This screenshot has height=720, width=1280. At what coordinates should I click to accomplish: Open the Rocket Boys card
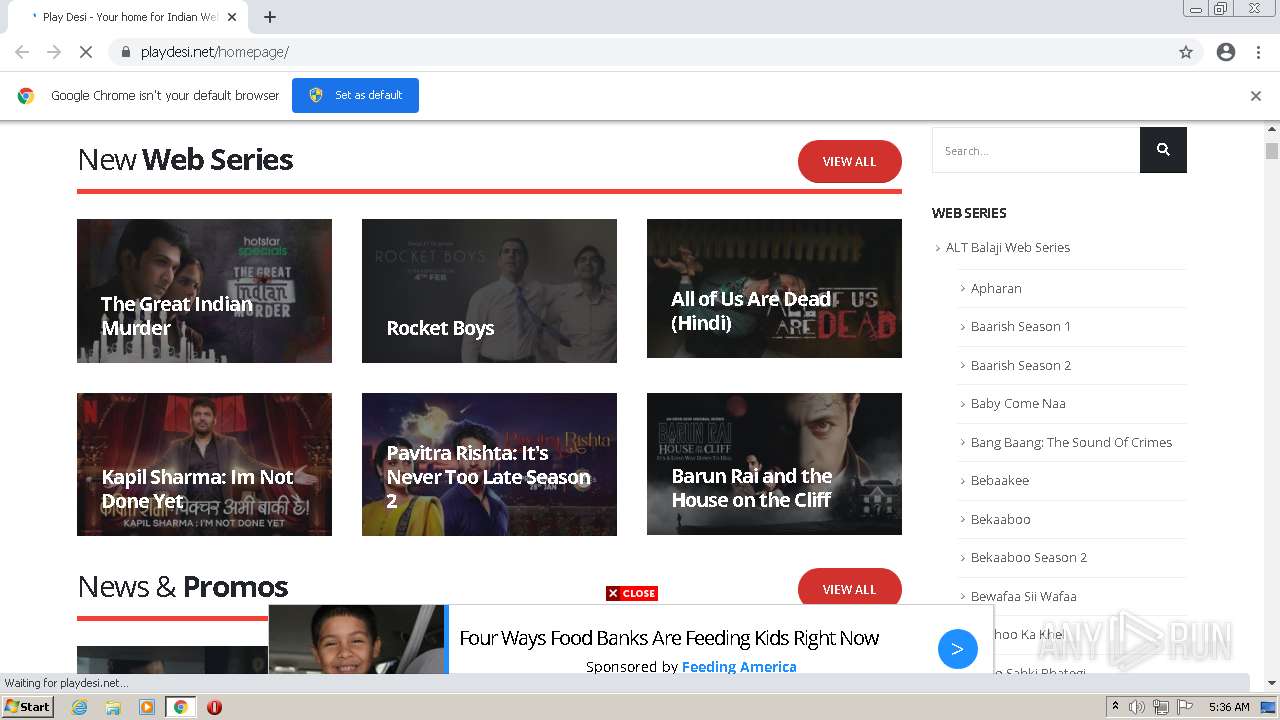[x=489, y=291]
